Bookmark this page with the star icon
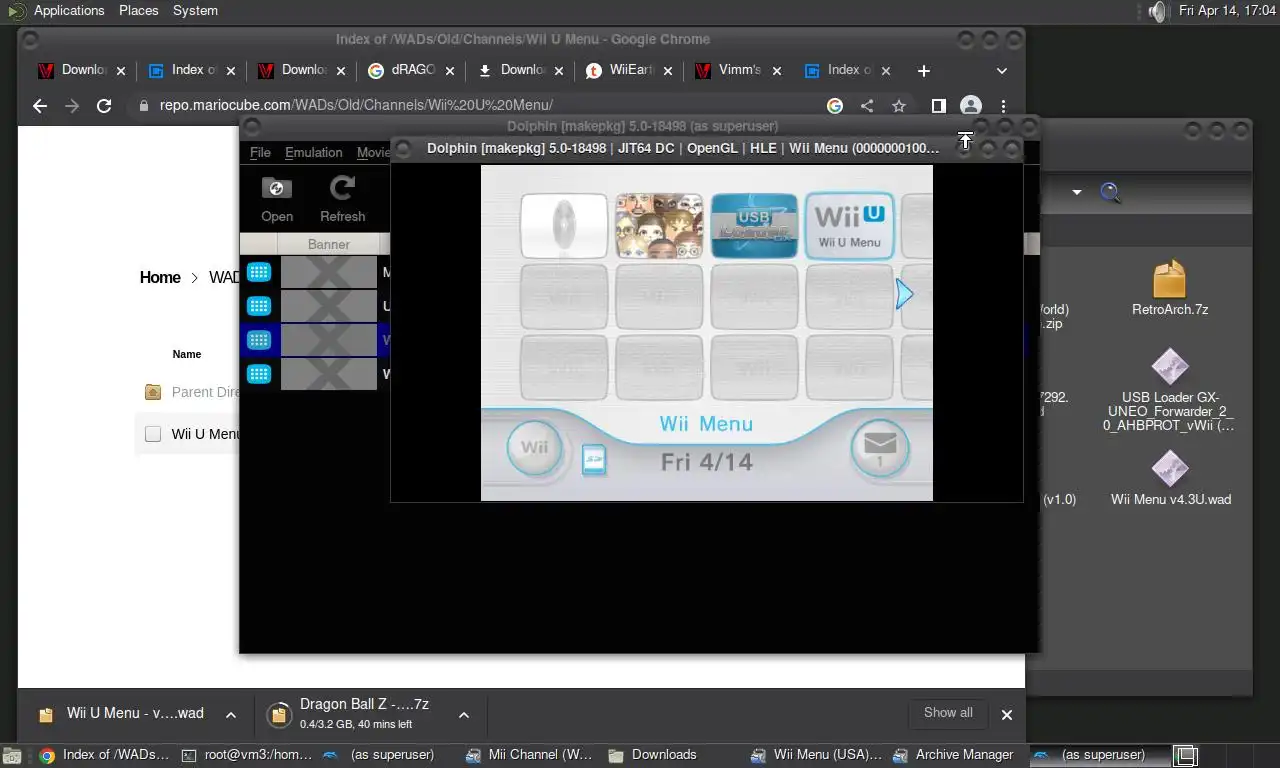The width and height of the screenshot is (1280, 768). [899, 106]
